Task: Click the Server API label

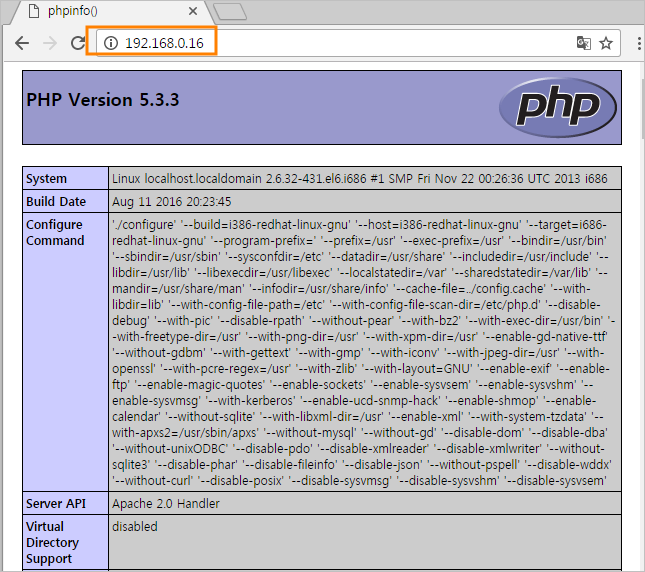Action: coord(56,503)
